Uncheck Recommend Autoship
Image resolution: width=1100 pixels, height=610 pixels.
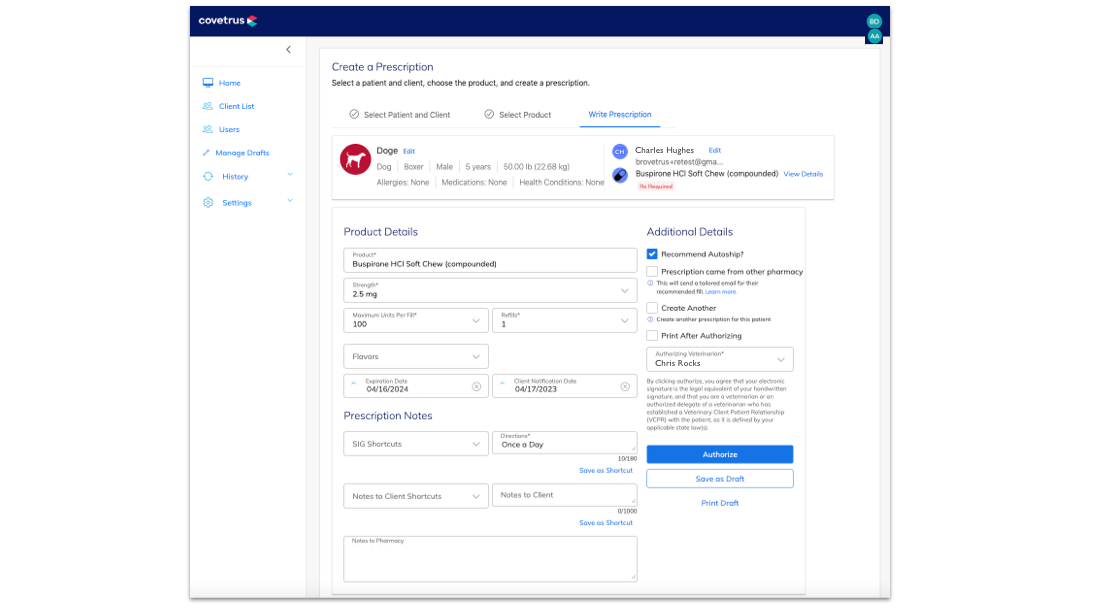[x=652, y=254]
